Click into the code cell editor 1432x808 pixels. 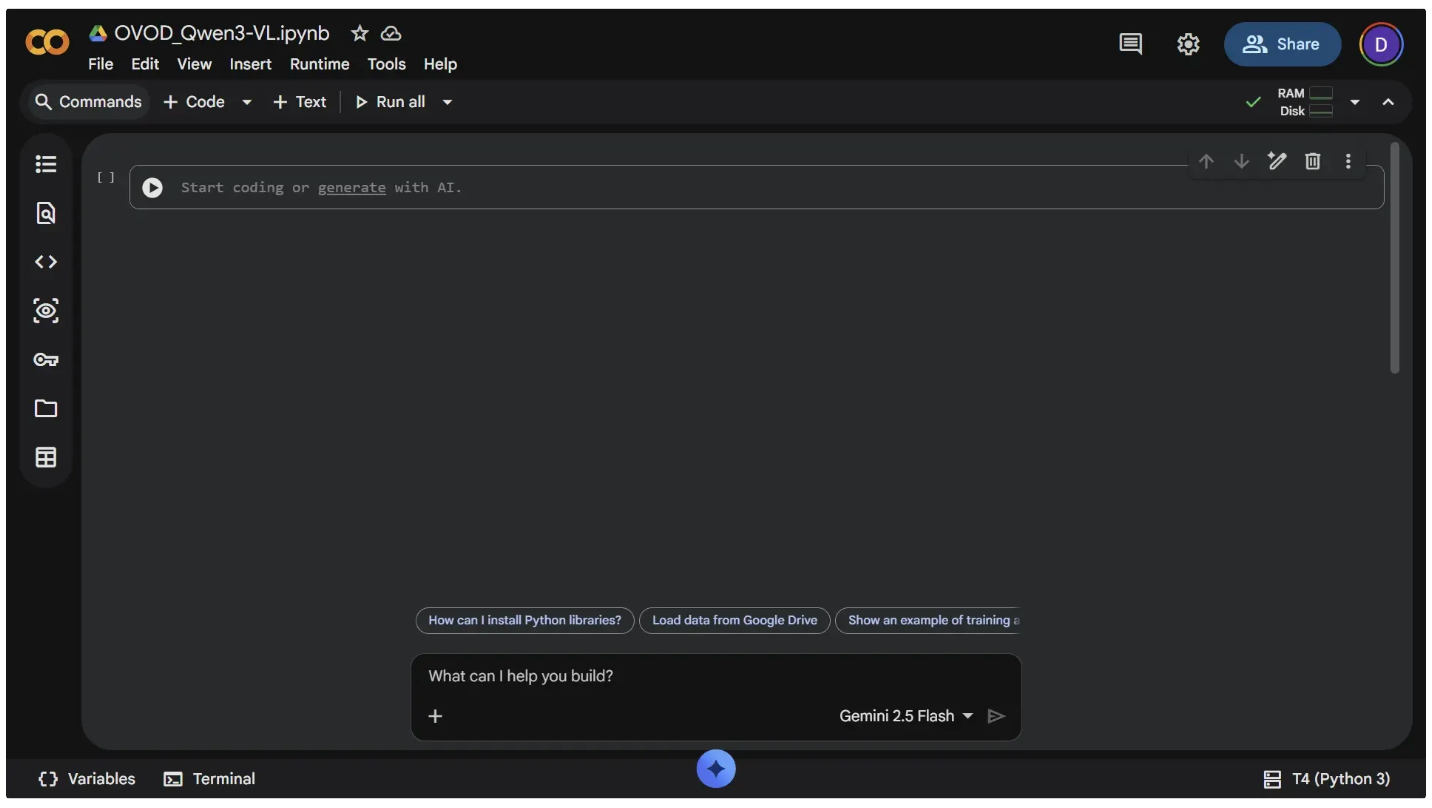(756, 187)
